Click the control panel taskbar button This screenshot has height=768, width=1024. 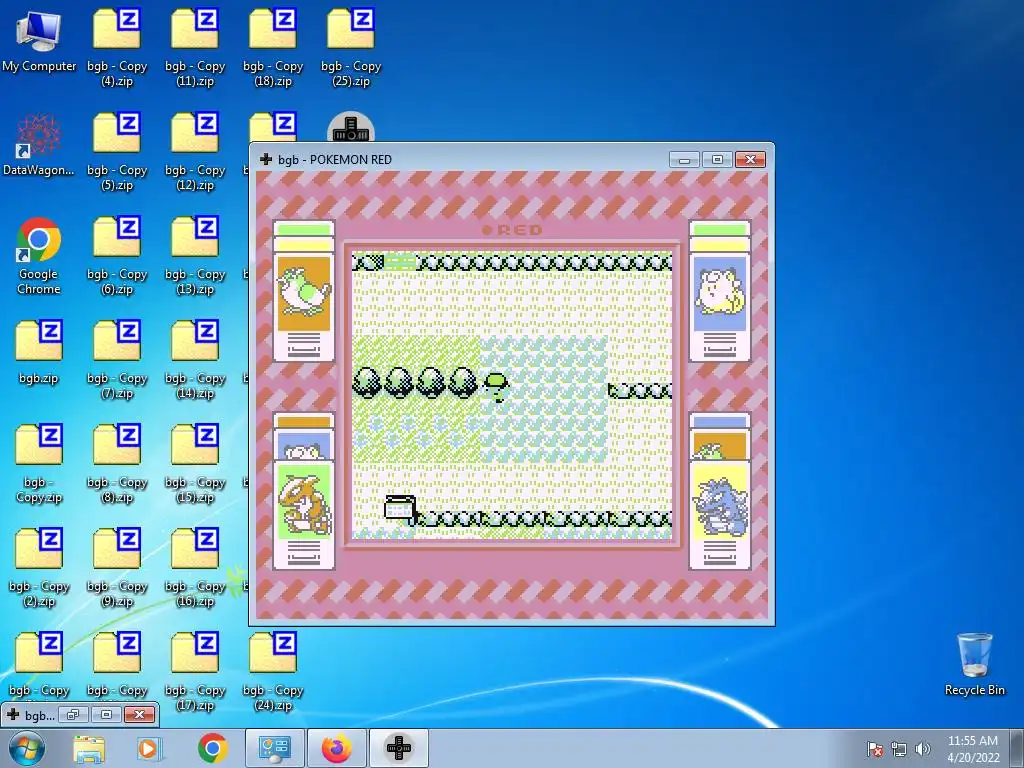click(x=274, y=748)
